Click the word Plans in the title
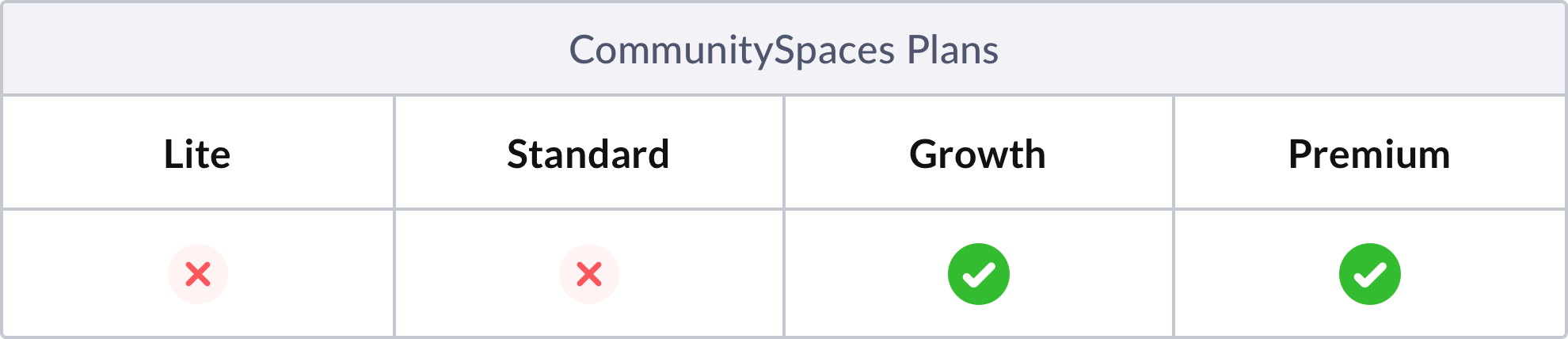1568x339 pixels. (953, 50)
